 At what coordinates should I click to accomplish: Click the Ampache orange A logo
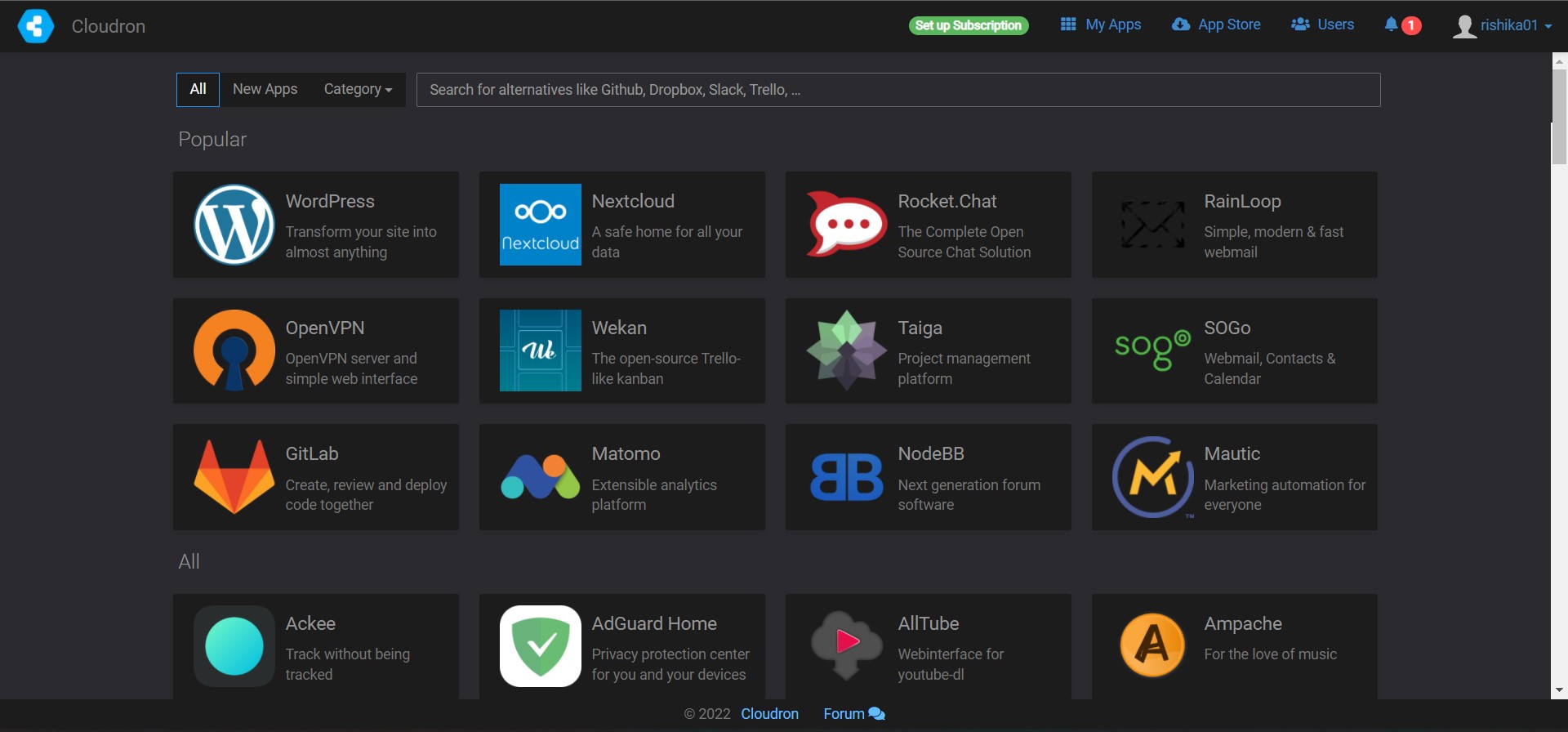pyautogui.click(x=1153, y=645)
